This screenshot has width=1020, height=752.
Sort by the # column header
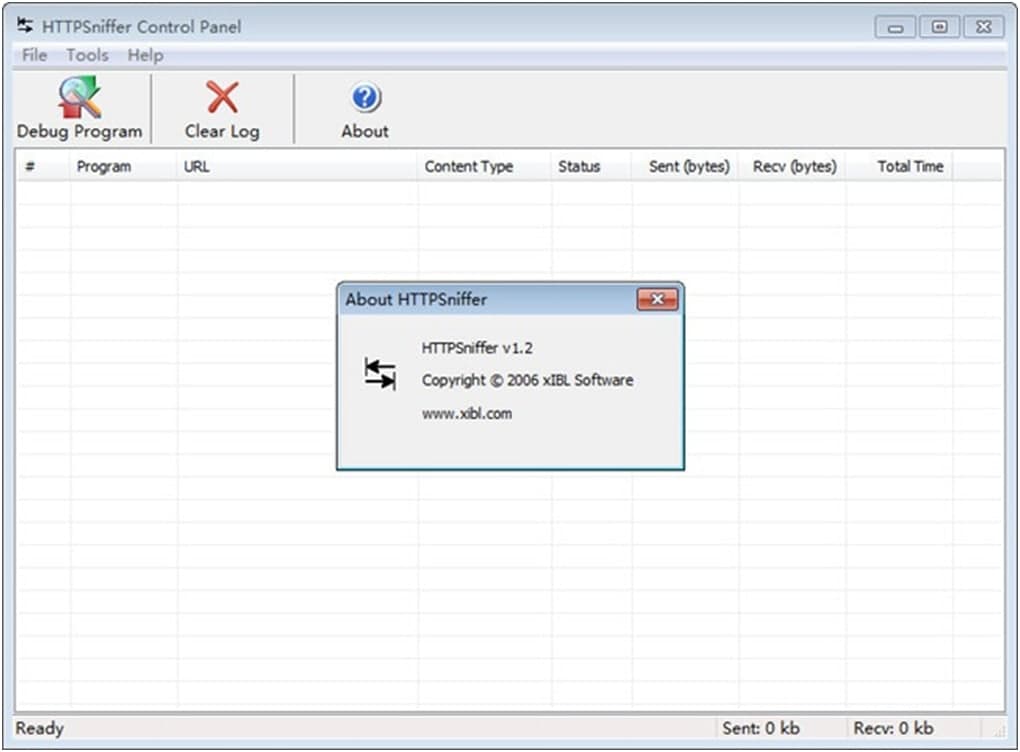coord(42,167)
